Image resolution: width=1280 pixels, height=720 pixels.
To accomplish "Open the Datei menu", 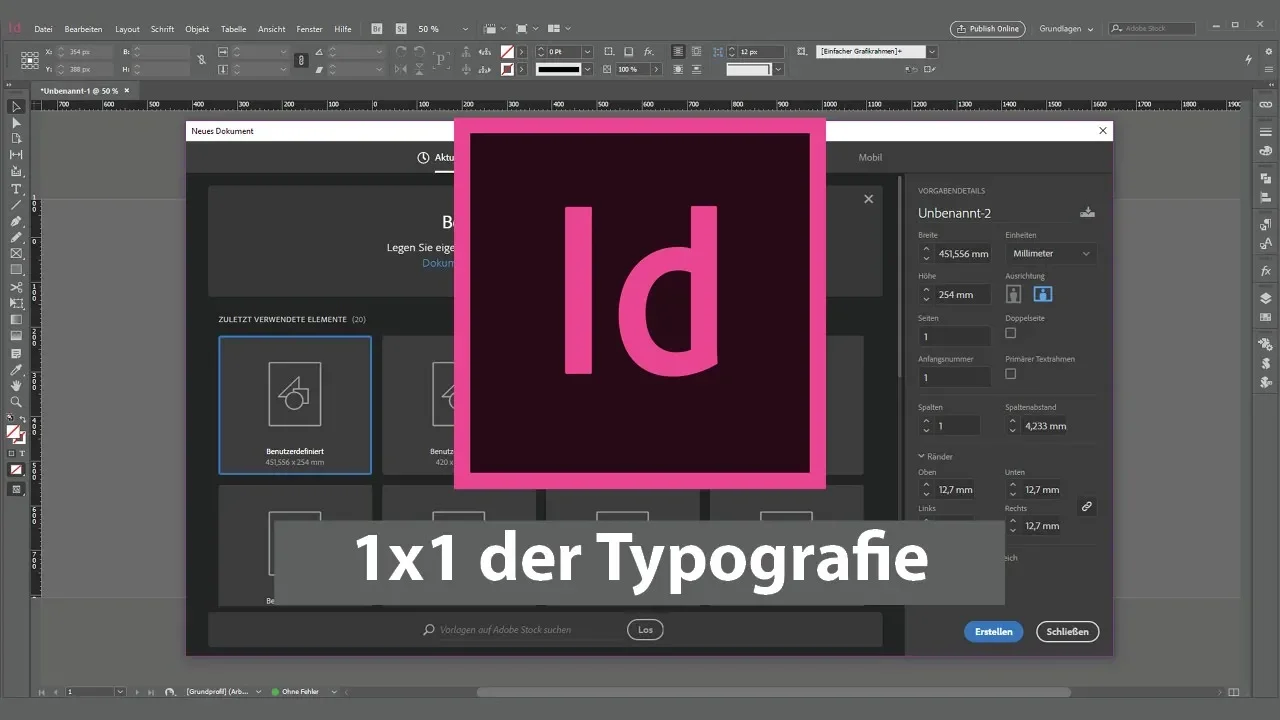I will (43, 29).
